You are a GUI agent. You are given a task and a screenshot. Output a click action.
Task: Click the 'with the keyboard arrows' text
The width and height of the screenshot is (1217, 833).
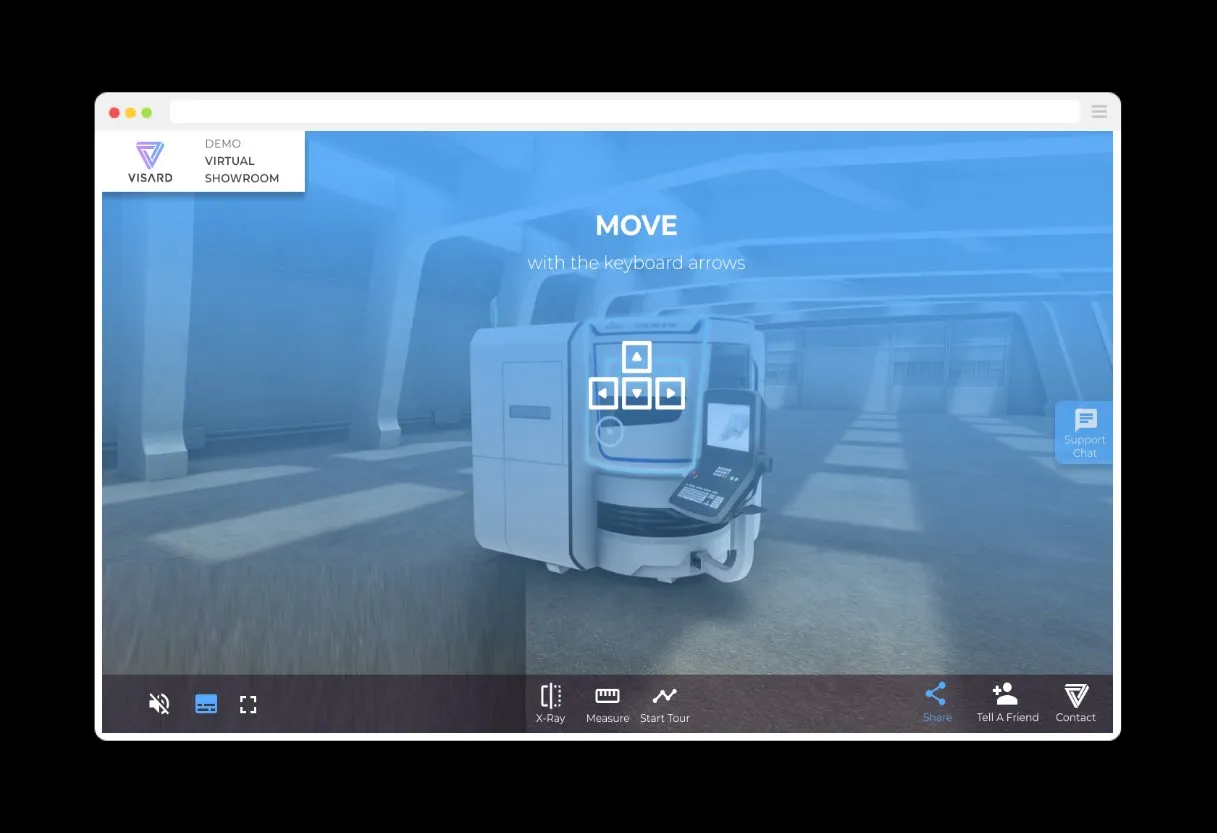(636, 263)
